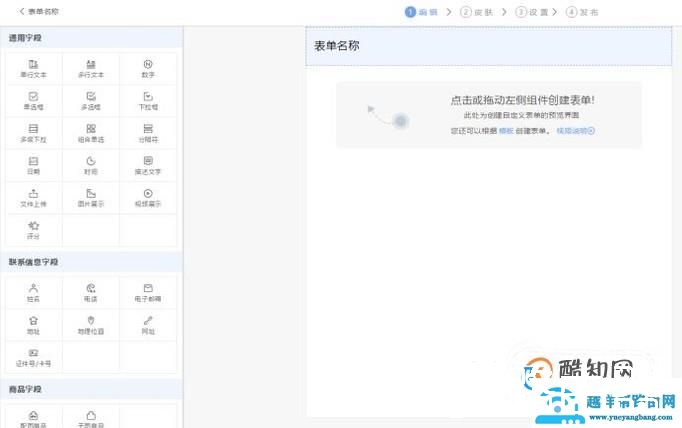Add the first product field with basket icon
Screen dimensions: 682x428
point(33,418)
